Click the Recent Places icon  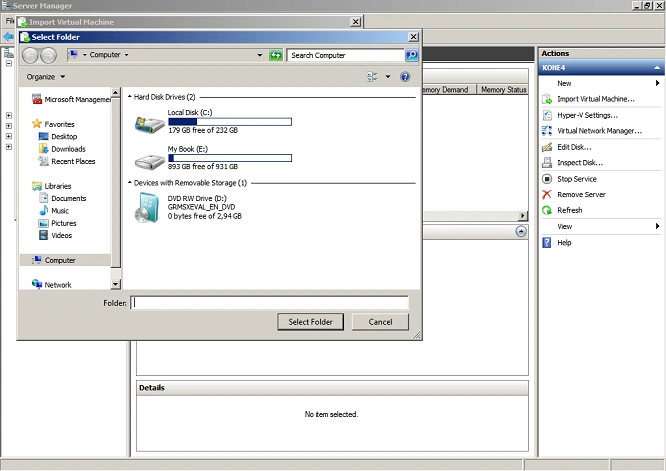(43, 161)
